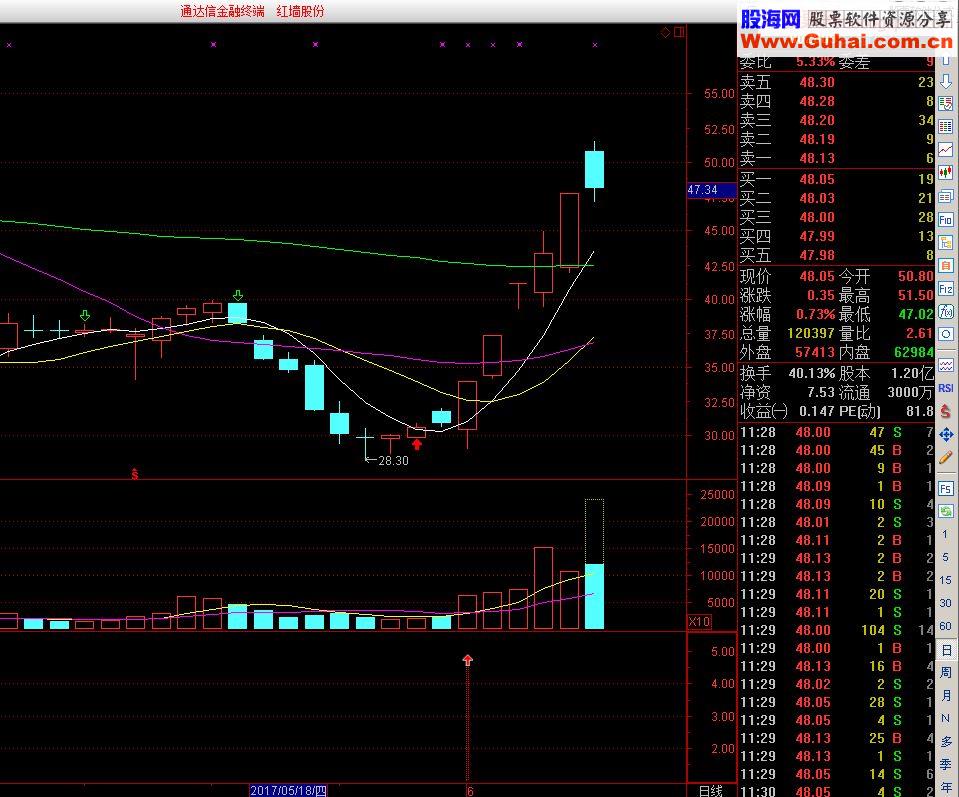Click the 买四 price 47.99
Image resolution: width=959 pixels, height=797 pixels.
click(817, 236)
